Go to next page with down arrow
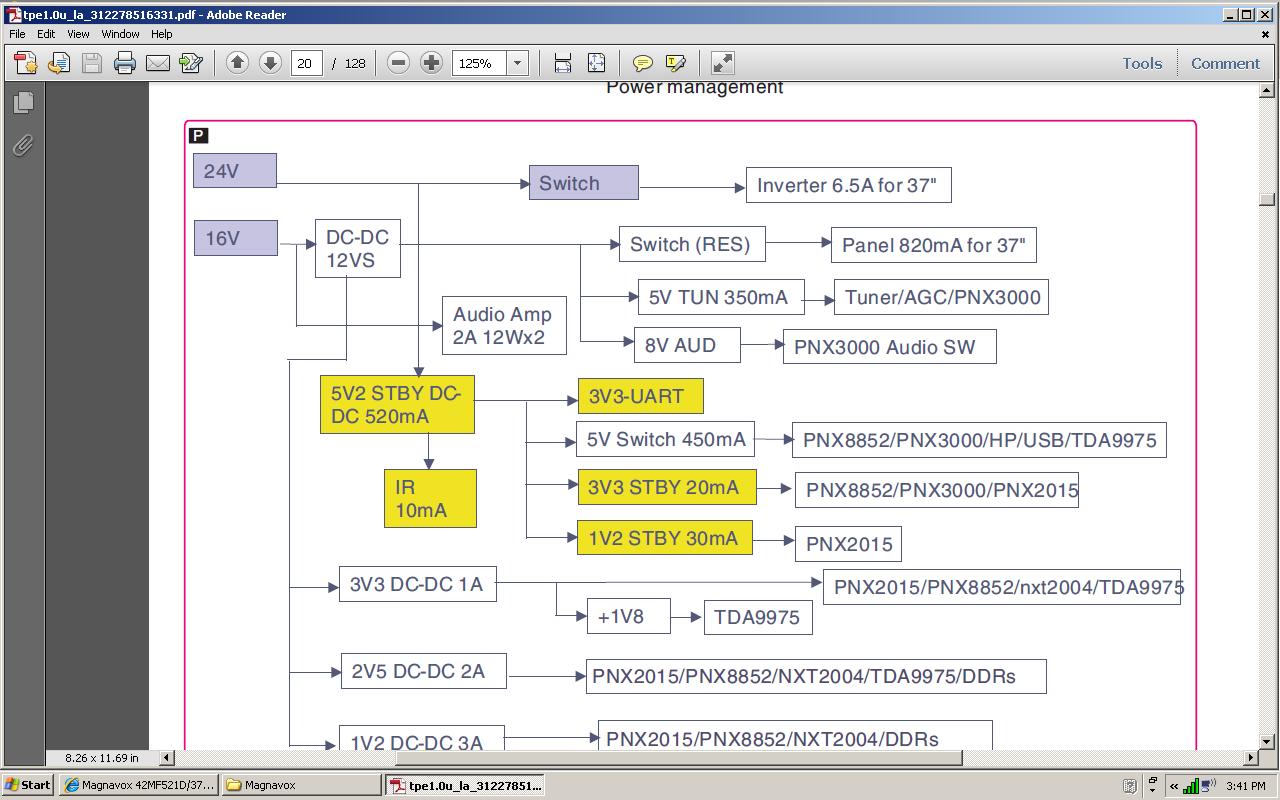Viewport: 1280px width, 800px height. point(270,63)
